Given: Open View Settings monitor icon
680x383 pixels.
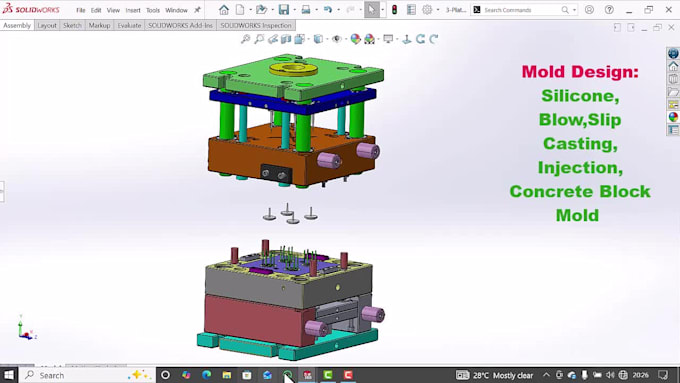Looking at the screenshot, I should pos(388,39).
